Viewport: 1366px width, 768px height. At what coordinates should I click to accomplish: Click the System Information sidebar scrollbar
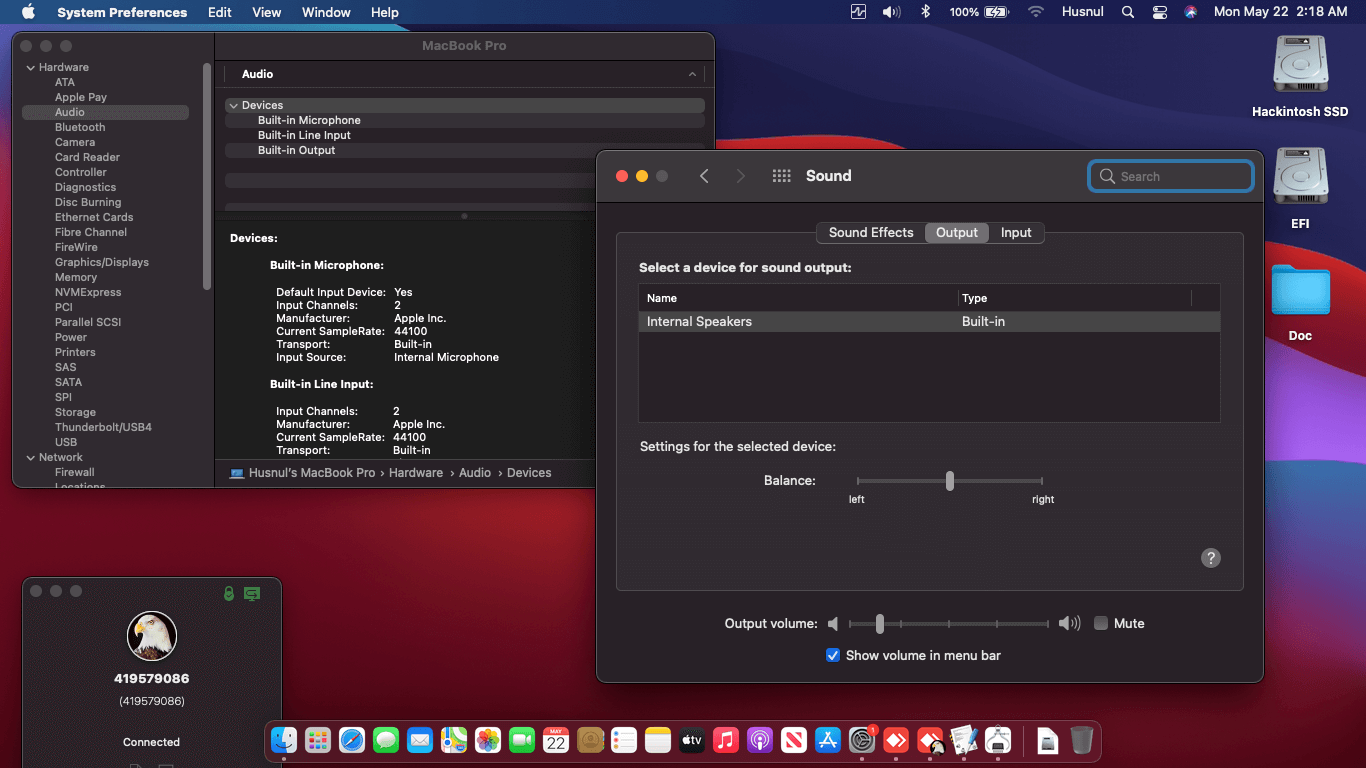pos(207,175)
